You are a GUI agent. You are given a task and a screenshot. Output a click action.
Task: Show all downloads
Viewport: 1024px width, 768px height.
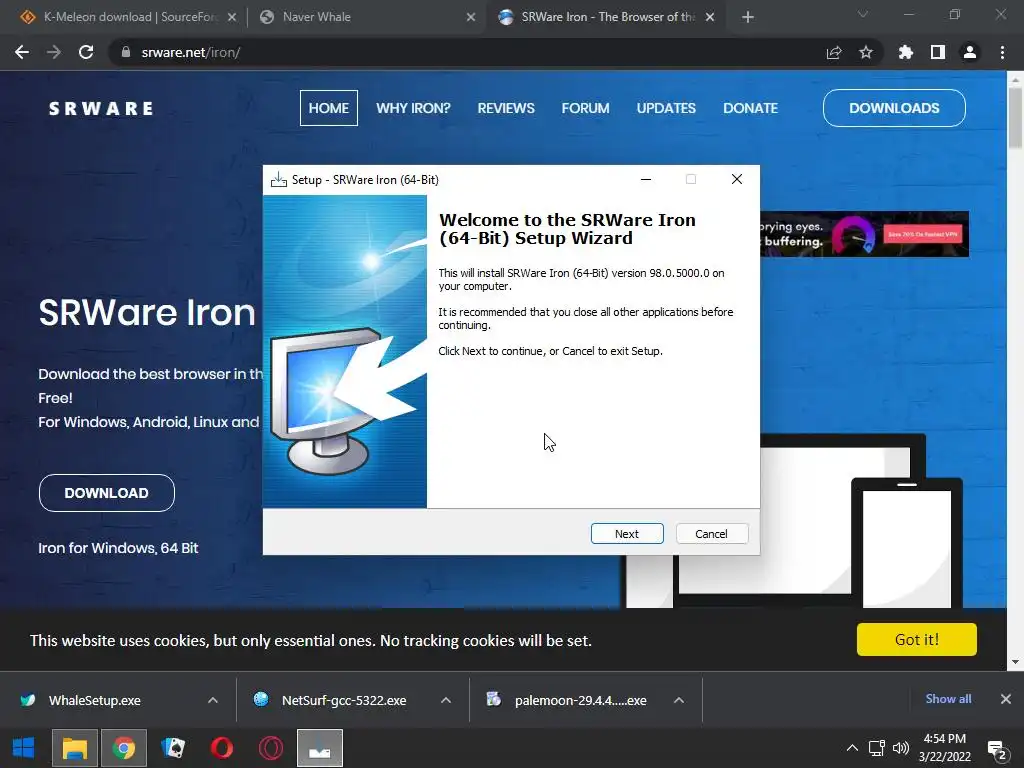[x=948, y=699]
